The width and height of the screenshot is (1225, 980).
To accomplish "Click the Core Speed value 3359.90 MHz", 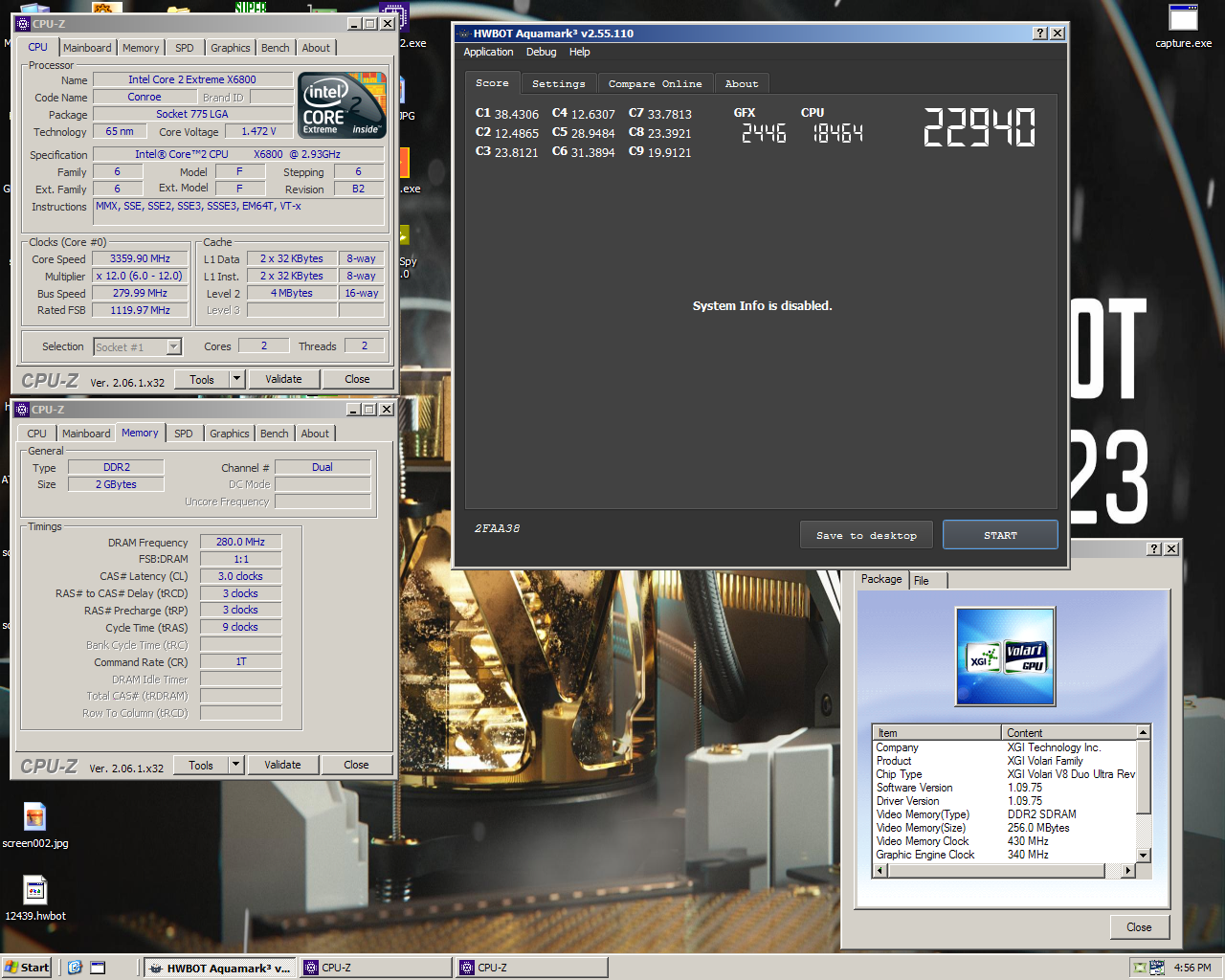I will (x=140, y=258).
